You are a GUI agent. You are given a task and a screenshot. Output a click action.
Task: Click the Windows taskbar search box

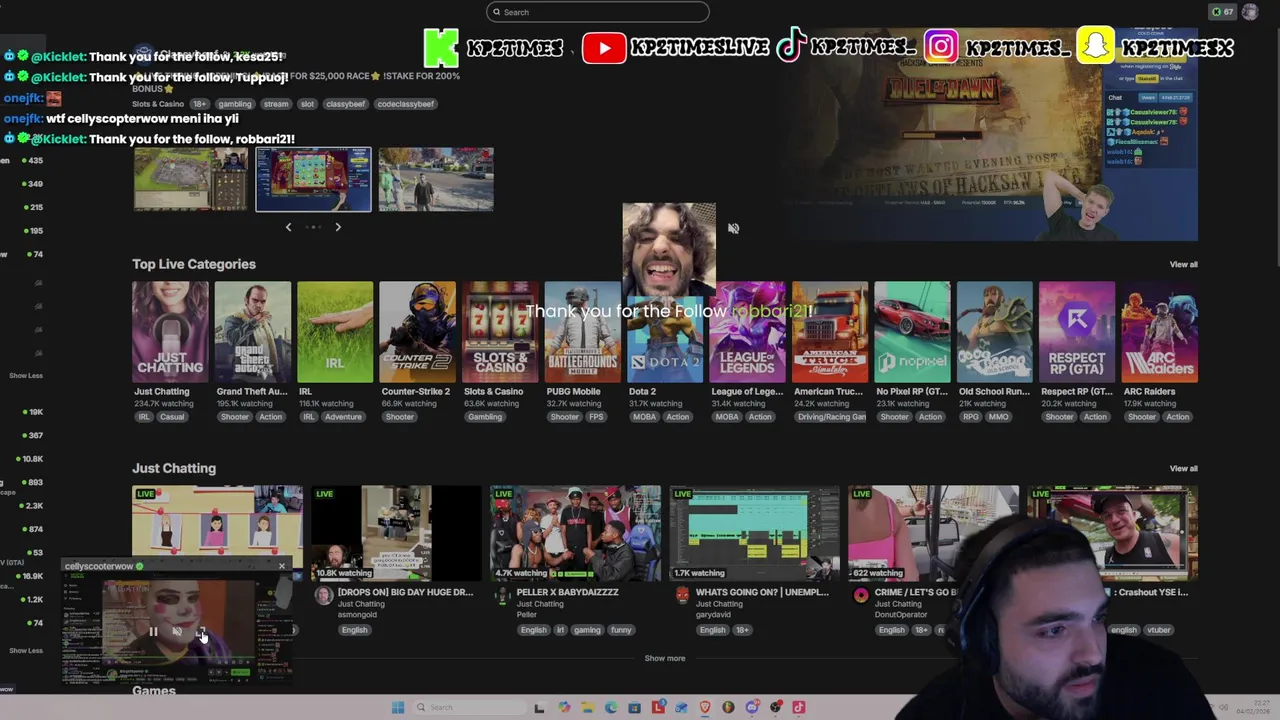468,707
